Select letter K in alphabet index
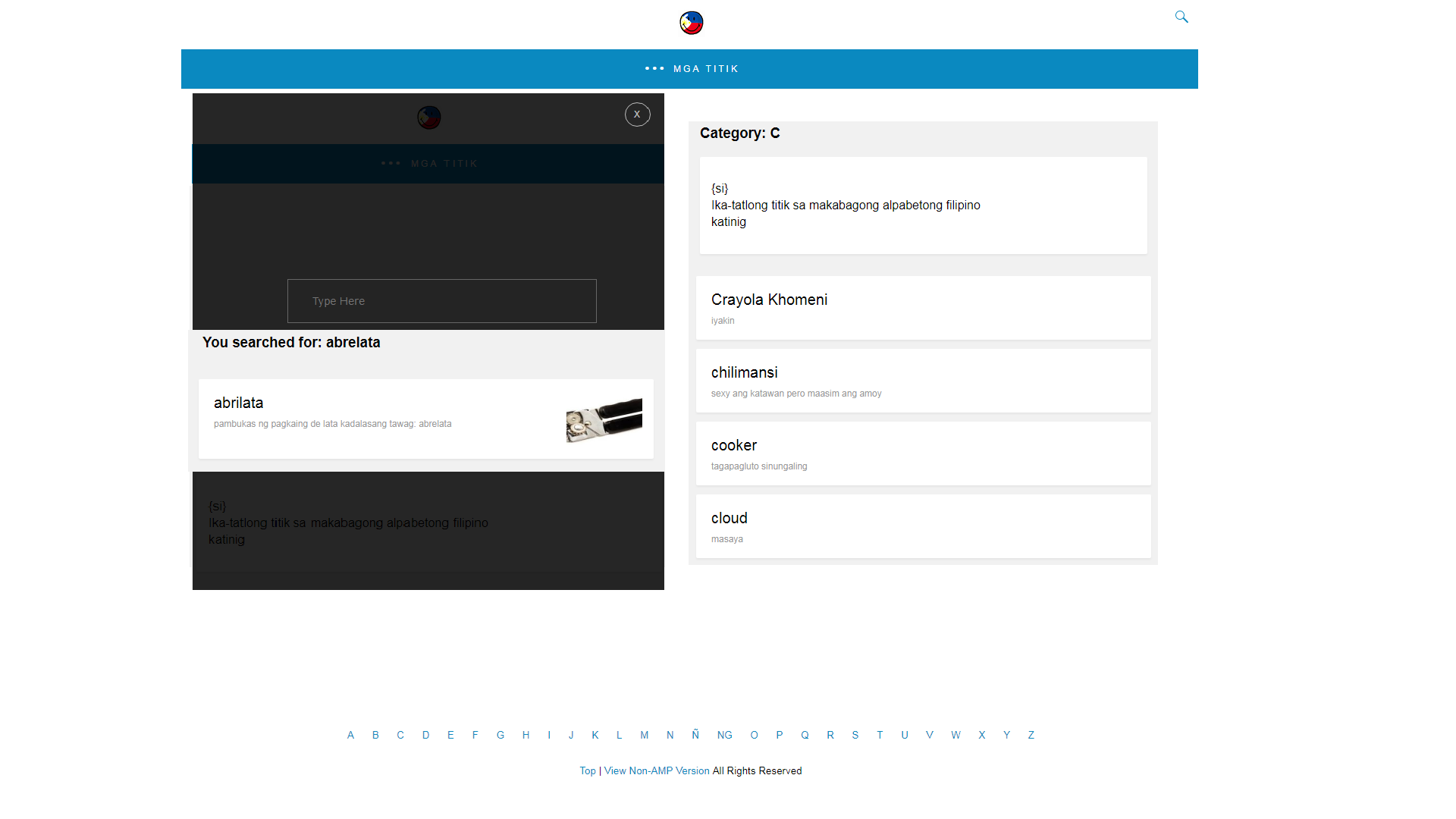This screenshot has height=819, width=1456. click(x=595, y=735)
